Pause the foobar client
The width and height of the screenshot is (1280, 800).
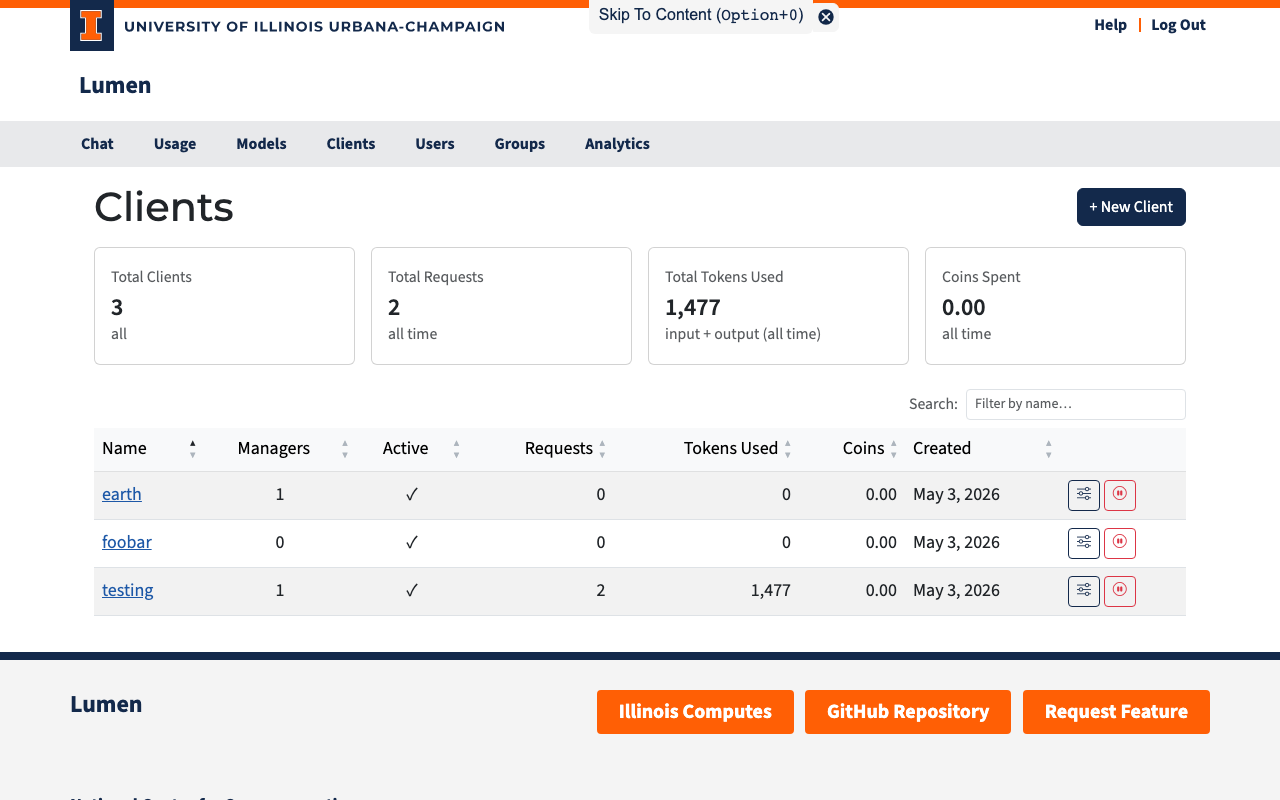(1120, 543)
